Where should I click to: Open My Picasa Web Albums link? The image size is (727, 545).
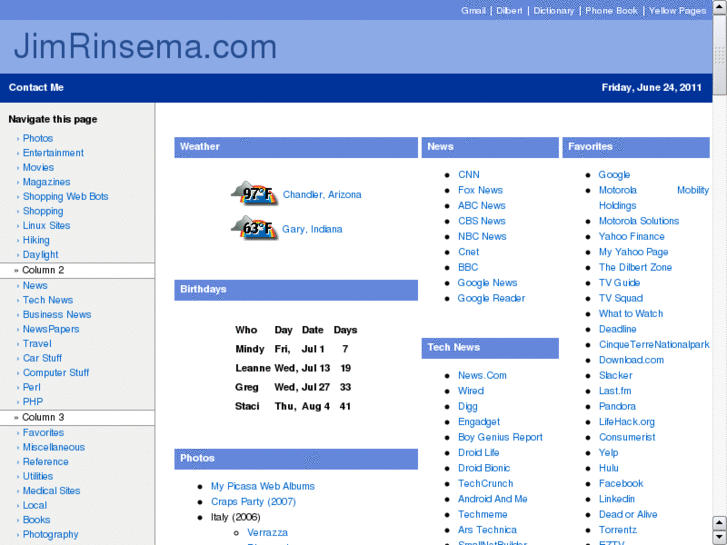pyautogui.click(x=262, y=486)
